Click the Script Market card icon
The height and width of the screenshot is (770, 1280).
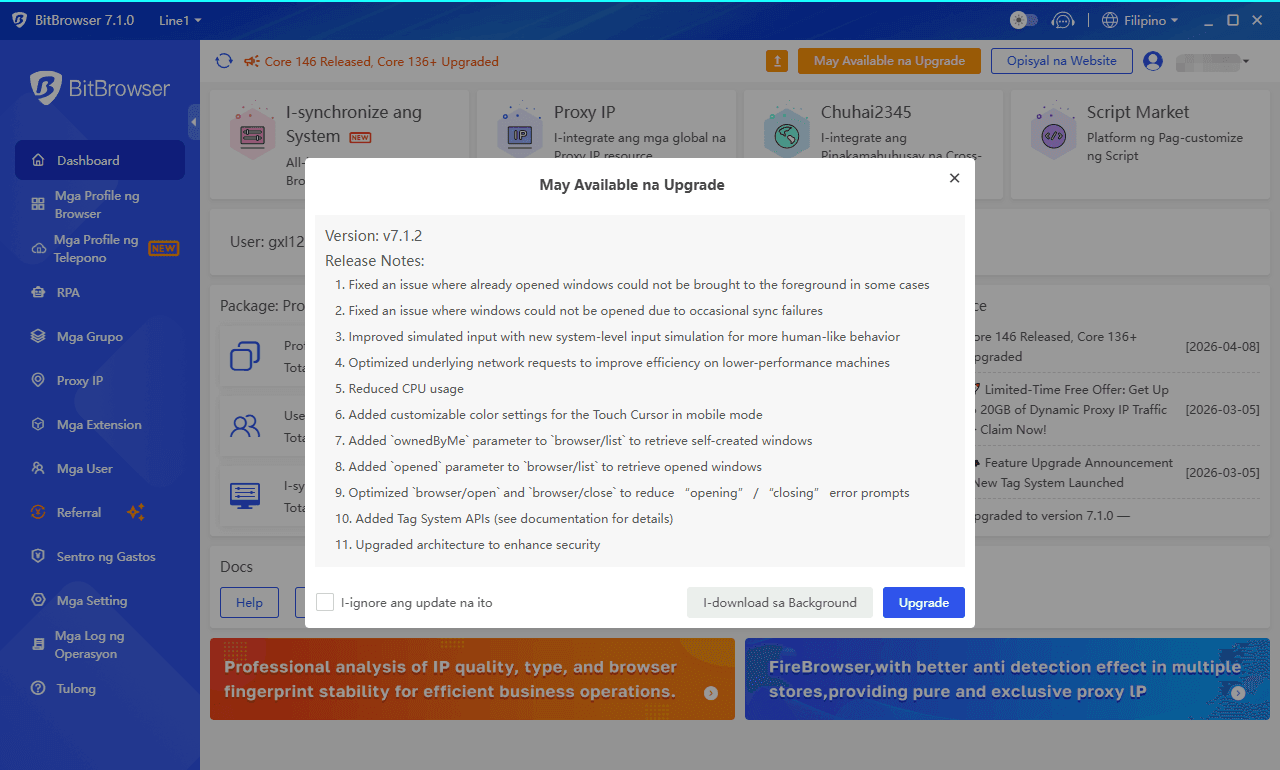tap(1053, 133)
